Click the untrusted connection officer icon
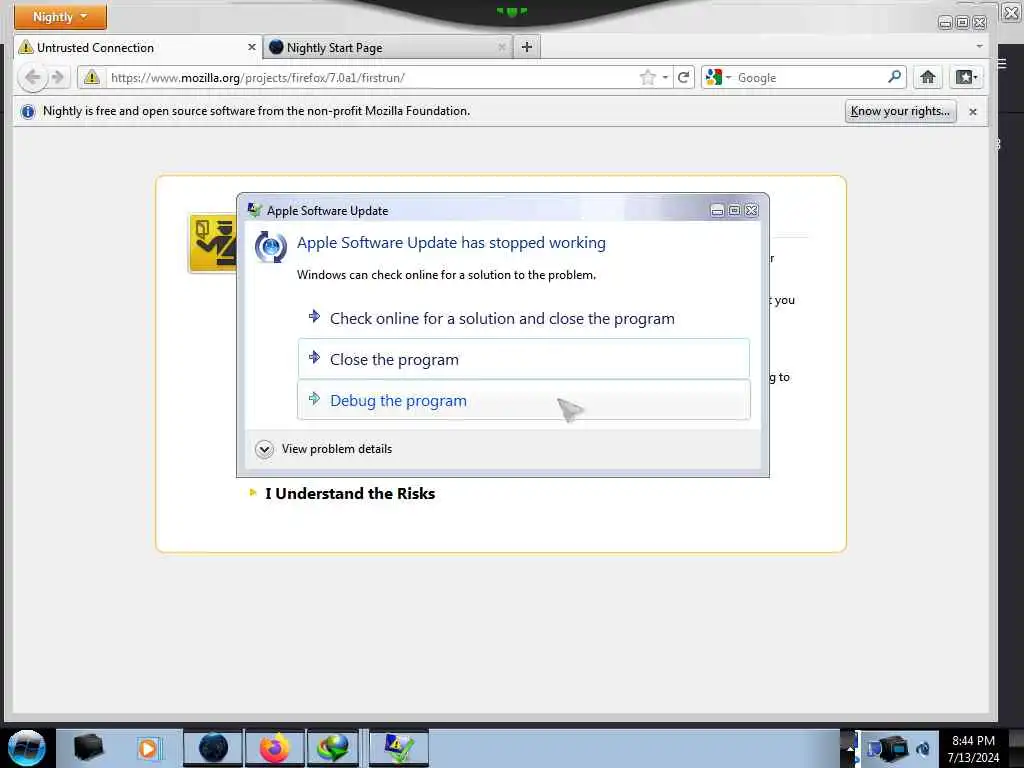Image resolution: width=1024 pixels, height=768 pixels. [212, 243]
